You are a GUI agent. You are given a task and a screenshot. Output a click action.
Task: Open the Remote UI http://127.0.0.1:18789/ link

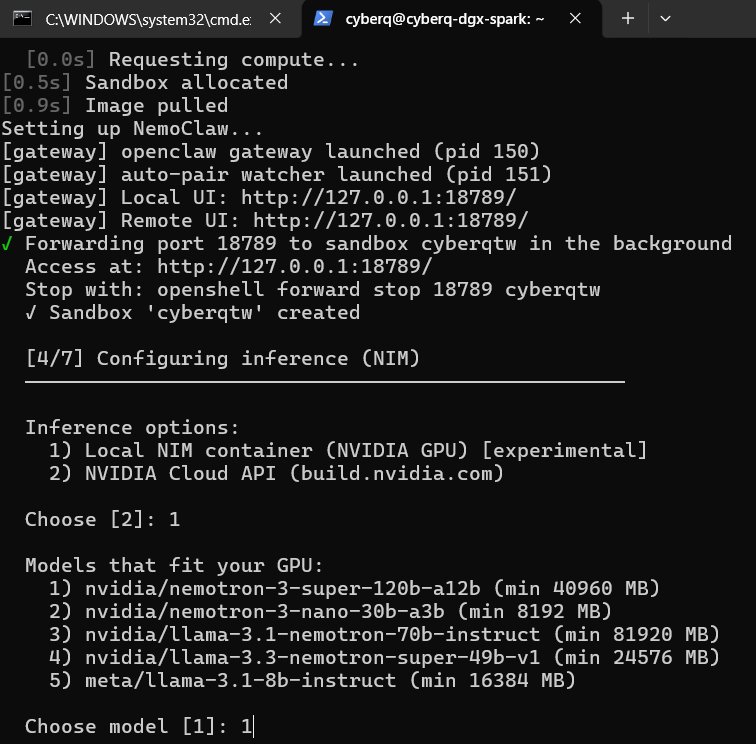point(390,220)
